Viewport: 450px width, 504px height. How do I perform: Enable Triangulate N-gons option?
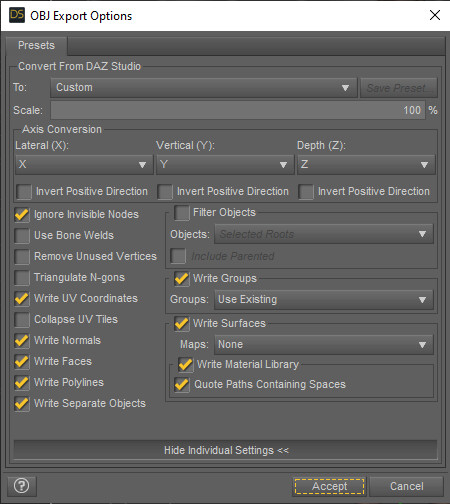pyautogui.click(x=22, y=277)
